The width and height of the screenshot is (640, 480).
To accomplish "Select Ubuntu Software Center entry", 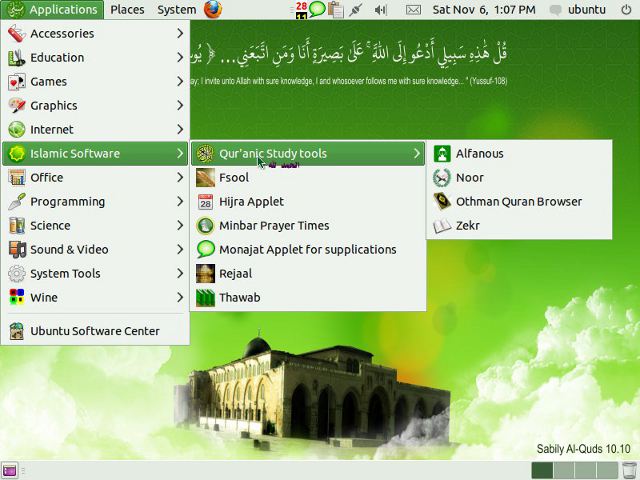I will (95, 331).
